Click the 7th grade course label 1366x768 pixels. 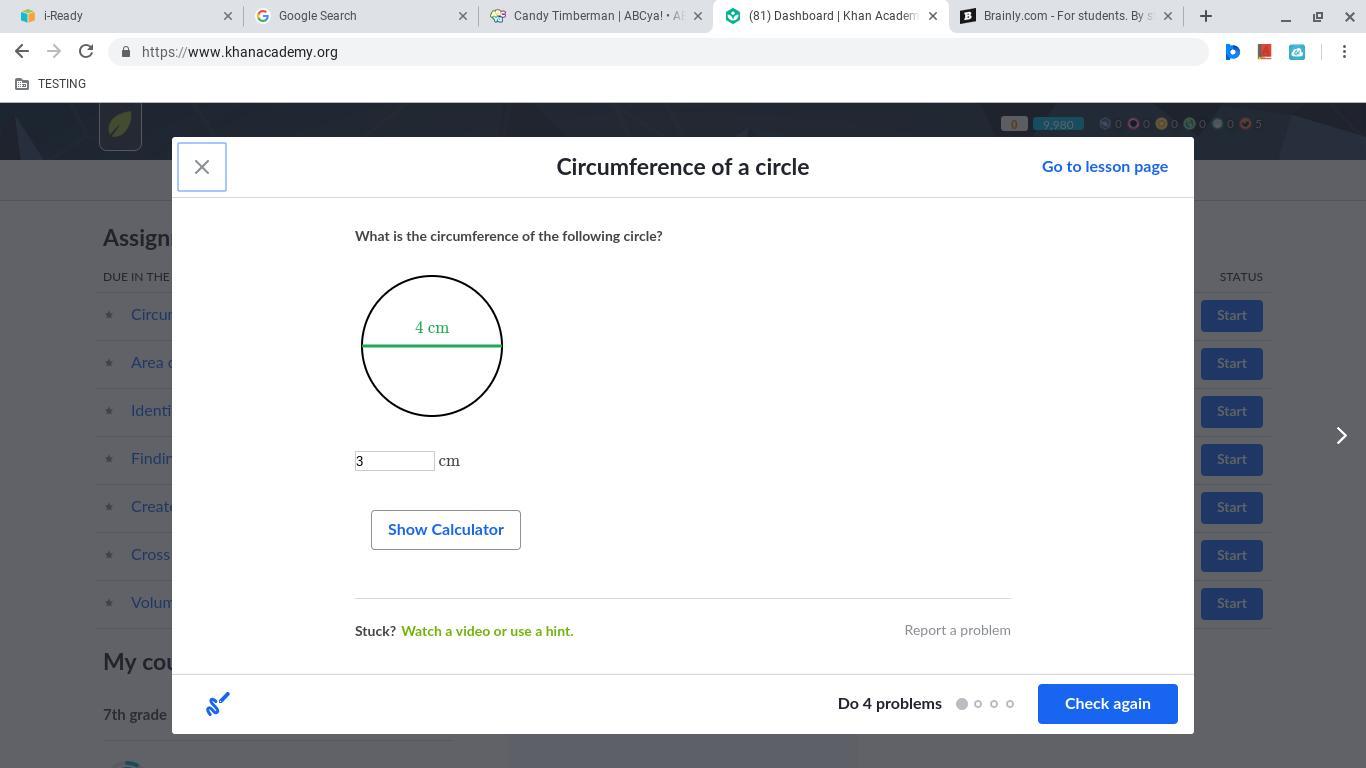click(x=135, y=715)
